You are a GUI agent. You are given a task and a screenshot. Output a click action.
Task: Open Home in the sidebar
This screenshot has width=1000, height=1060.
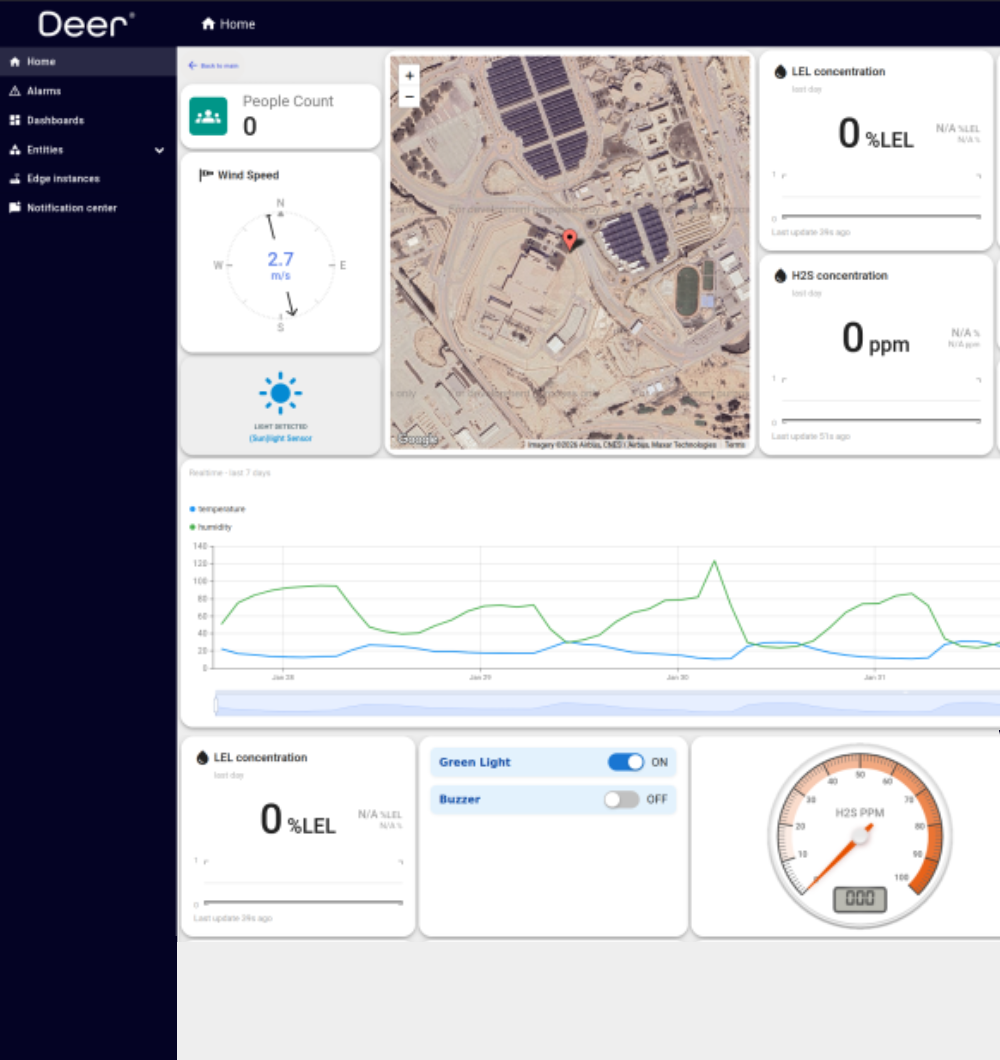88,62
